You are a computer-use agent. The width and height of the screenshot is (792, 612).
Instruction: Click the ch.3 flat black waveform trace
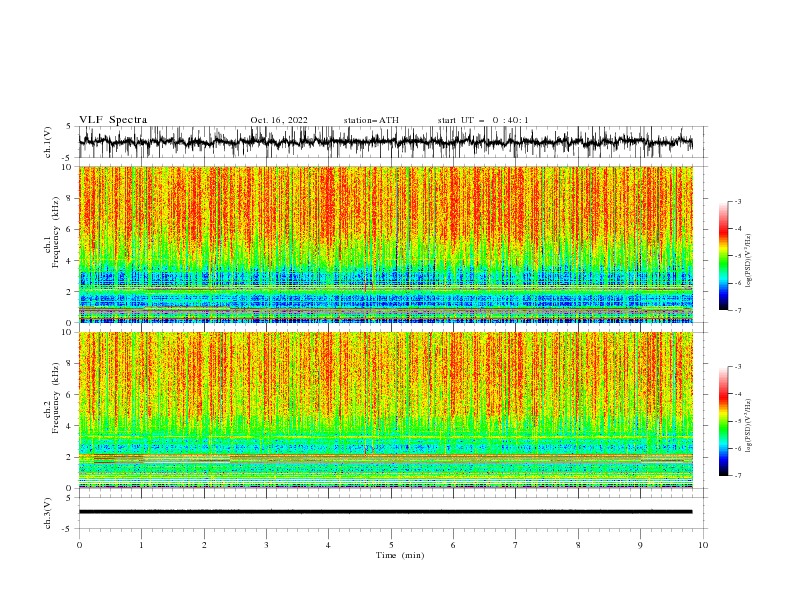(385, 512)
